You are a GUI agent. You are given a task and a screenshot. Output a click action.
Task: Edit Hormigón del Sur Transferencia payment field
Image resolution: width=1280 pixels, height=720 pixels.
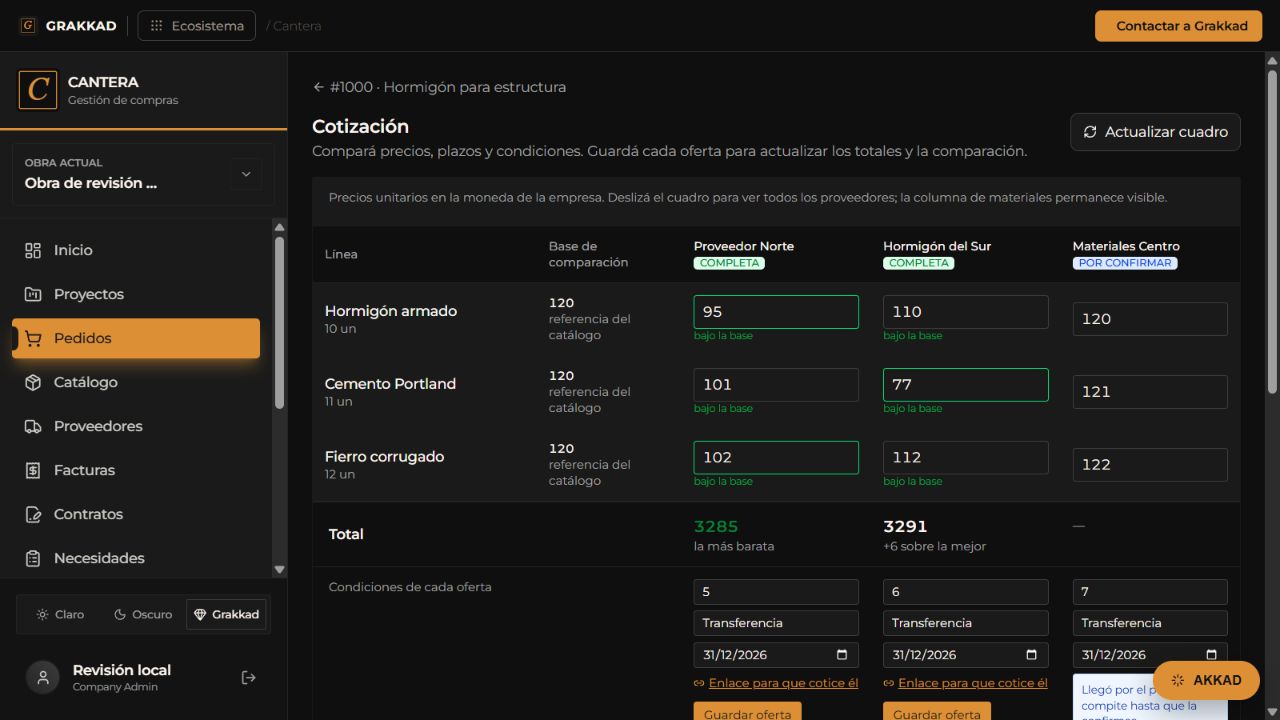pos(965,623)
